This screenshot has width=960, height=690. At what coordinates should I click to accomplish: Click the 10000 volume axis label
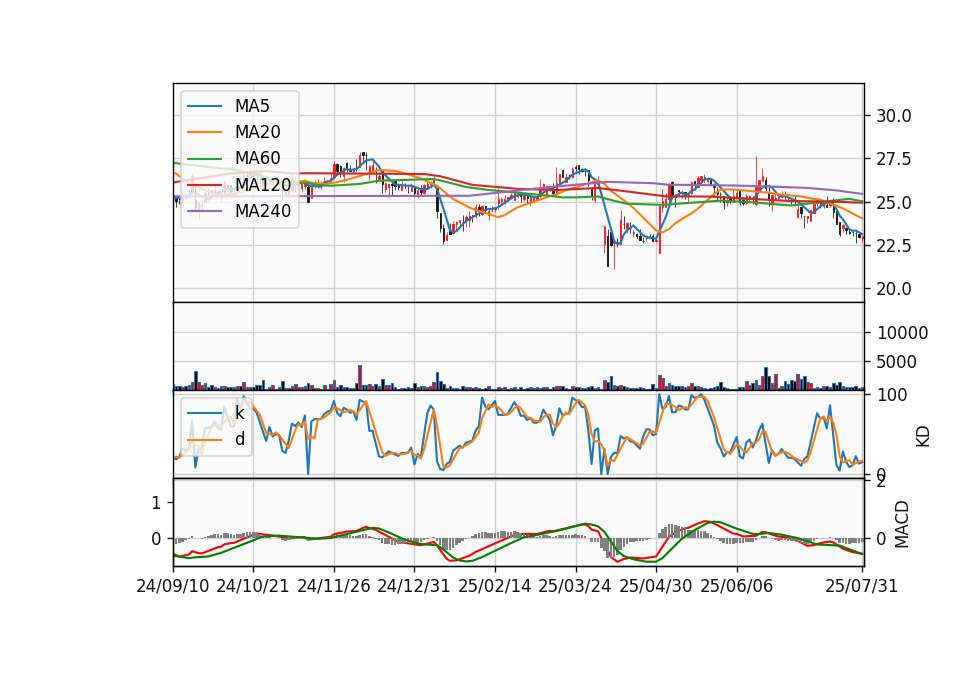click(902, 333)
